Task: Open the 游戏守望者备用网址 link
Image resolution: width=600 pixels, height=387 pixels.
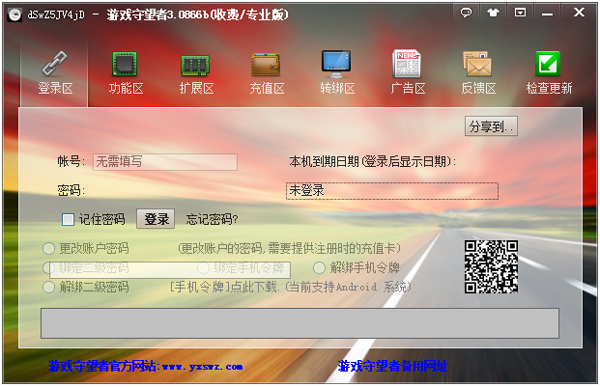Action: (393, 366)
